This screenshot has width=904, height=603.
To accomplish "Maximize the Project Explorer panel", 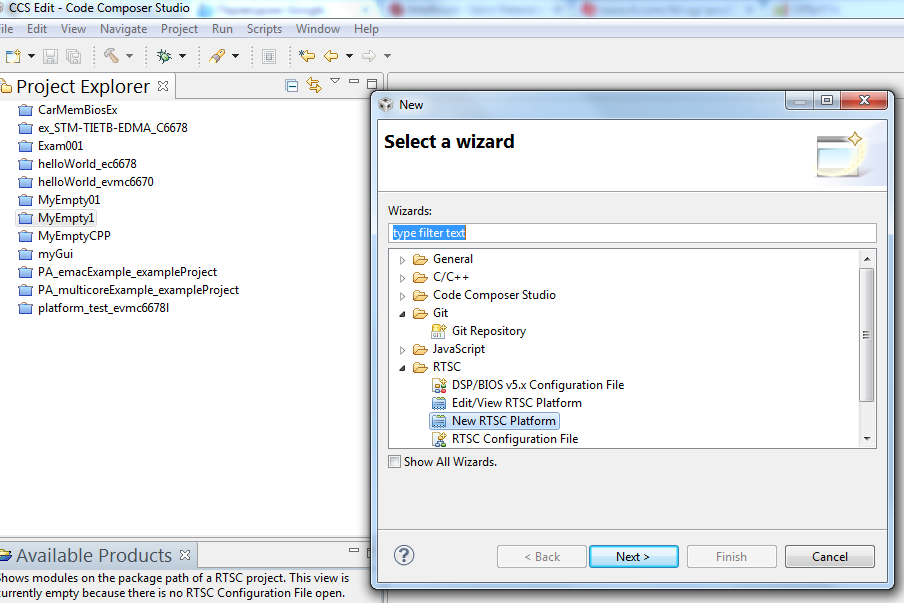I will 372,84.
